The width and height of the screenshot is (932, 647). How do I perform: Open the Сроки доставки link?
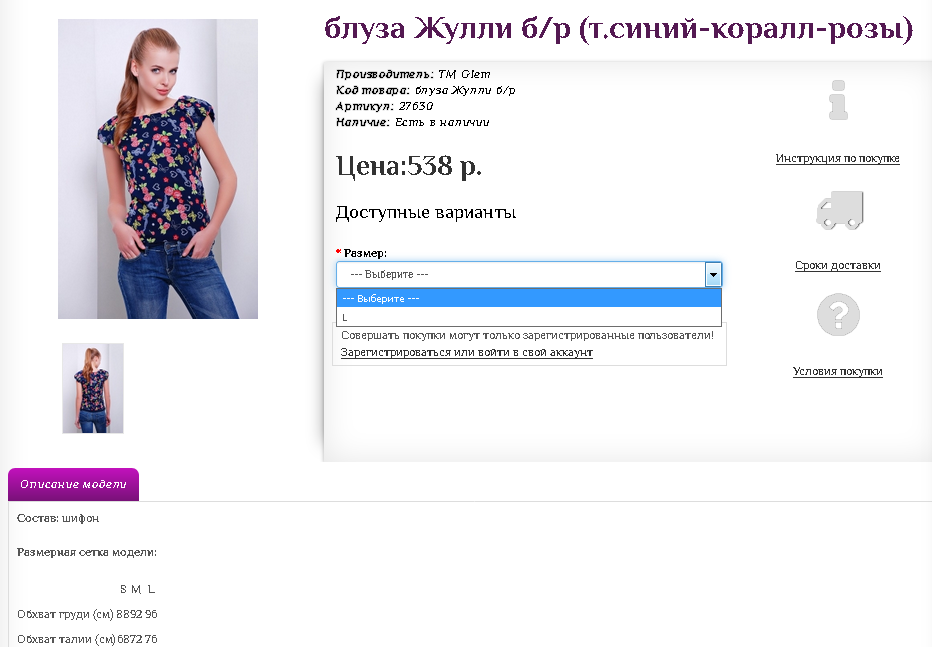(837, 265)
